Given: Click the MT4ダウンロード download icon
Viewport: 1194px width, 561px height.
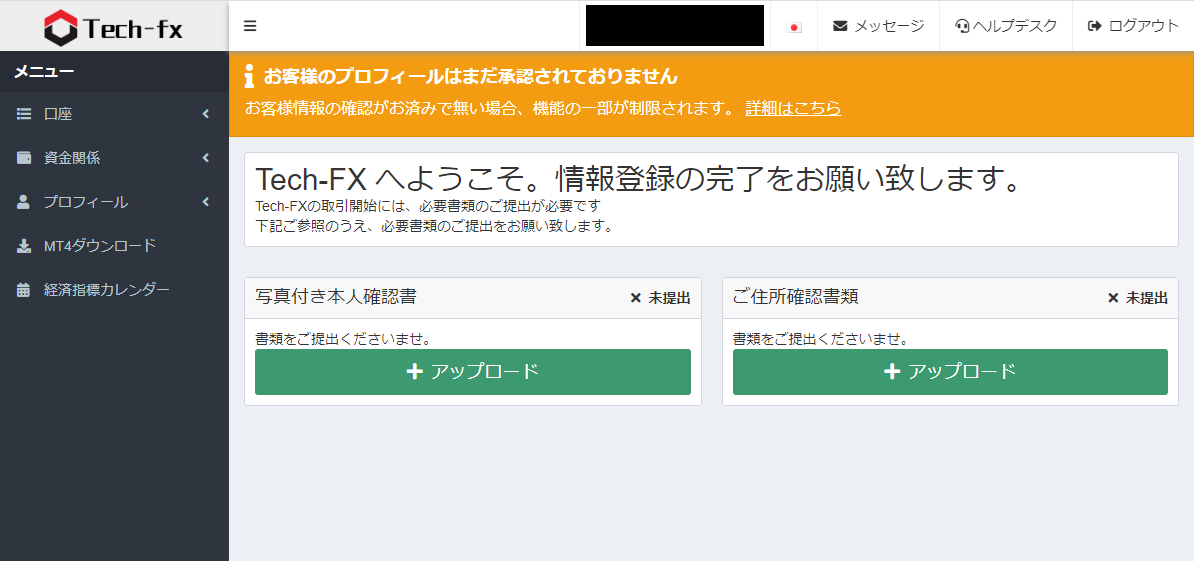Looking at the screenshot, I should tap(24, 246).
